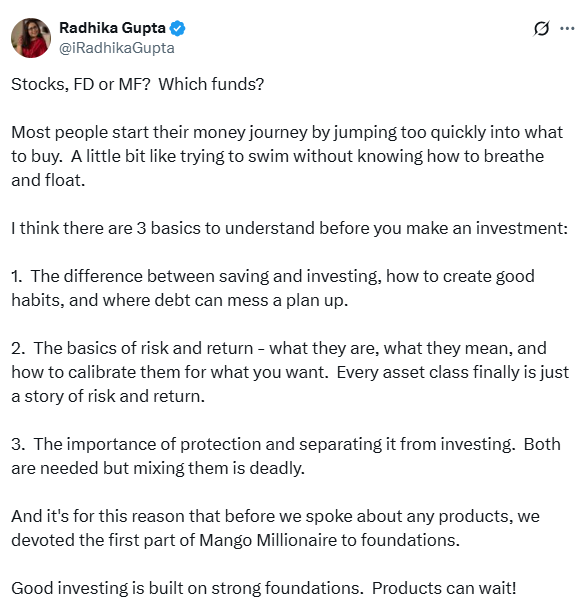Click the phrase 'habits, and where debt'

[x=101, y=300]
